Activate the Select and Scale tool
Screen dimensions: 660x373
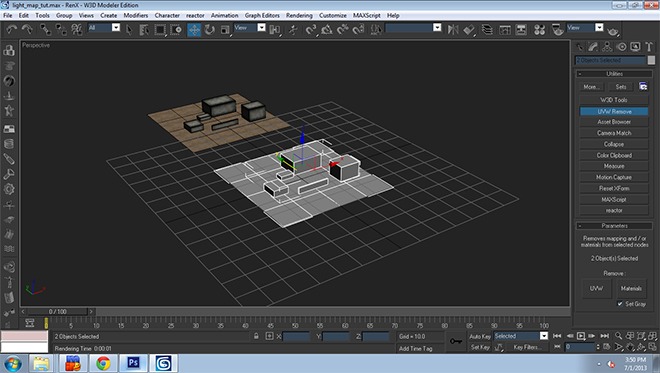tap(225, 29)
